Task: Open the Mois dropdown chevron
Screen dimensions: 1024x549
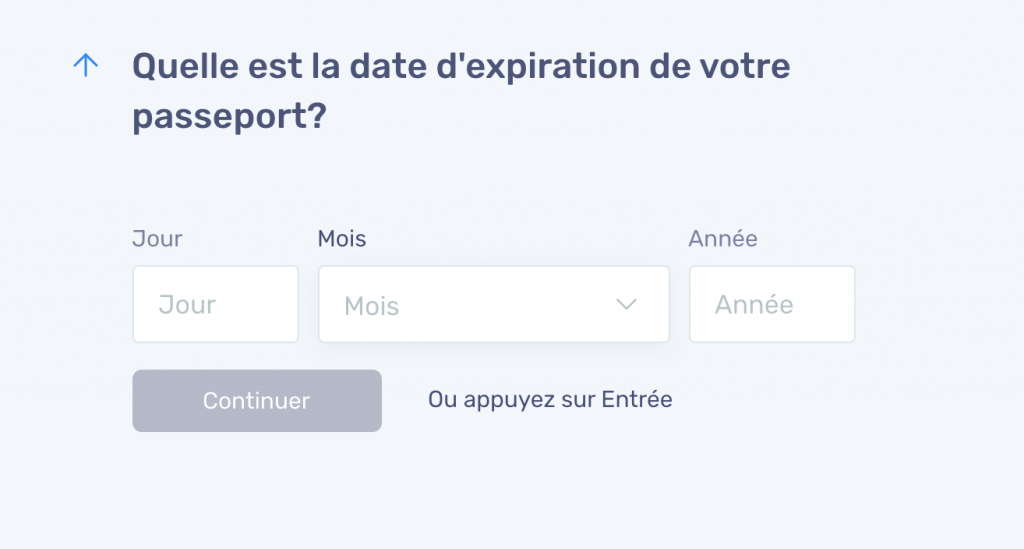Action: [x=626, y=304]
